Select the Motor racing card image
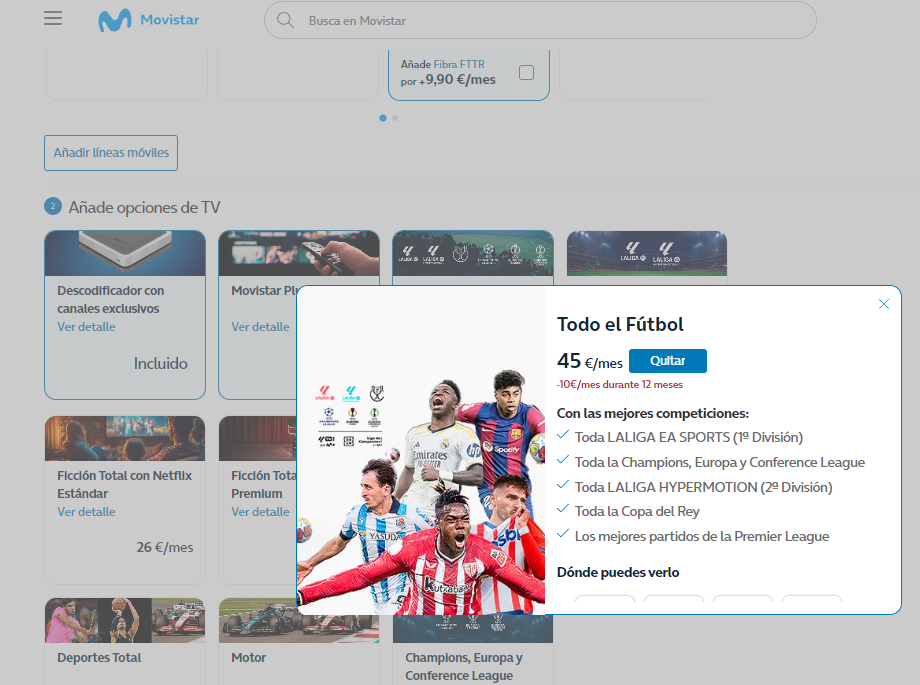The width and height of the screenshot is (920, 685). [298, 620]
